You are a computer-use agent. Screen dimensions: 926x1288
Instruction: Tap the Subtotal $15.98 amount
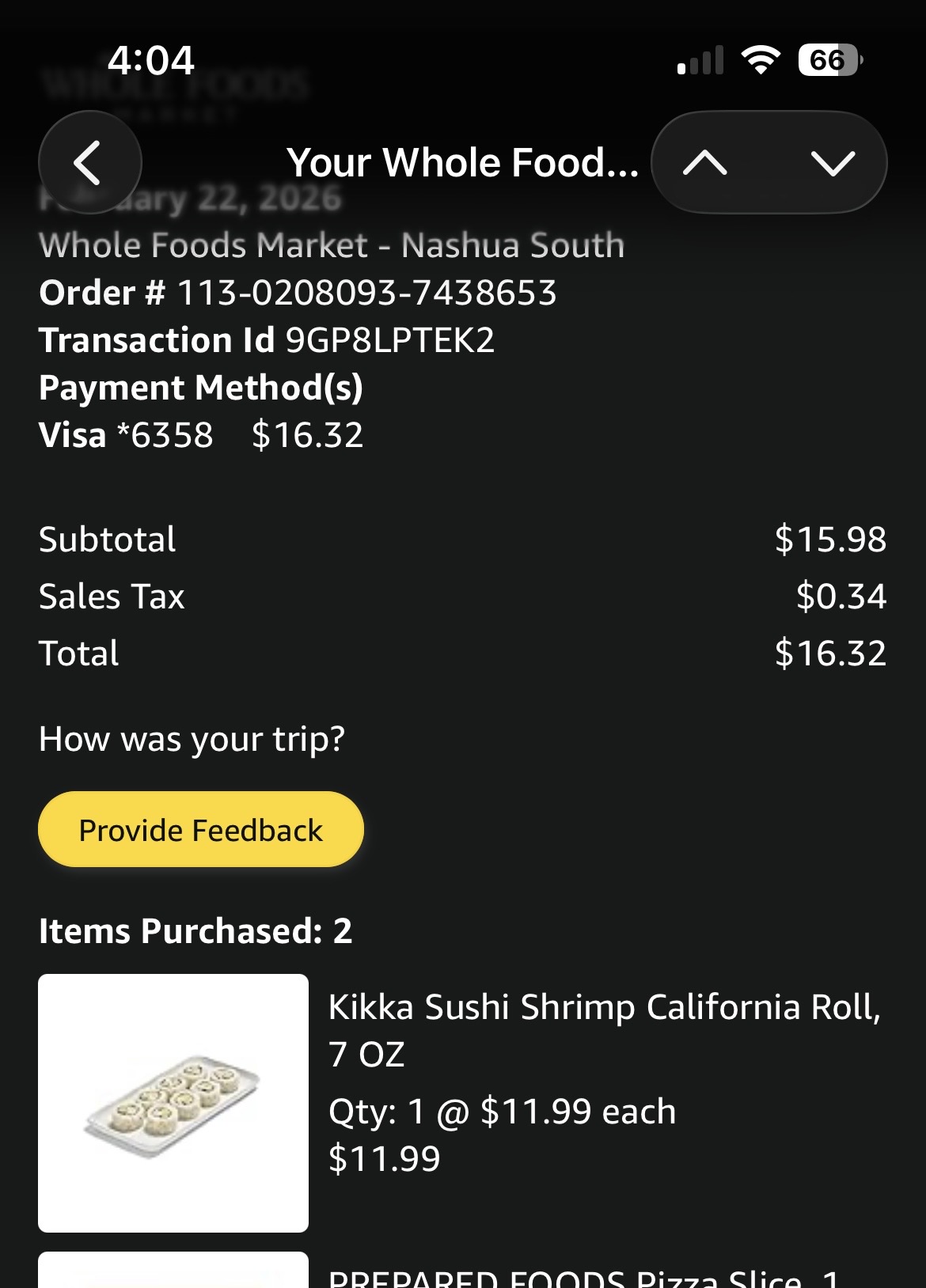coord(830,540)
